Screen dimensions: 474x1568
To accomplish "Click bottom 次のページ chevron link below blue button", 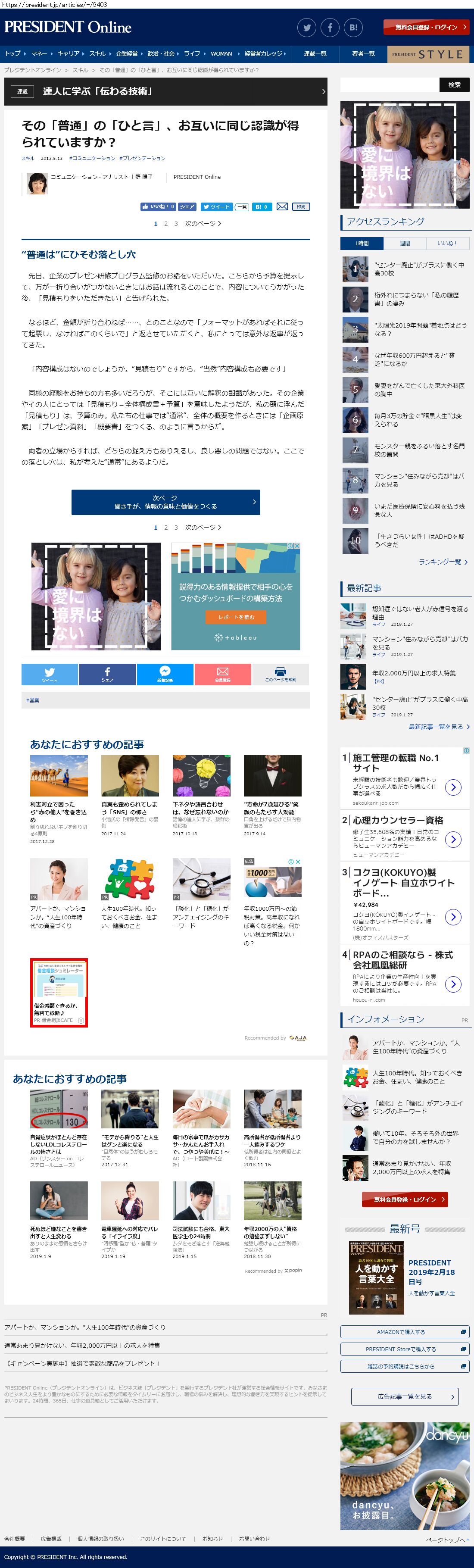I will pos(203,527).
